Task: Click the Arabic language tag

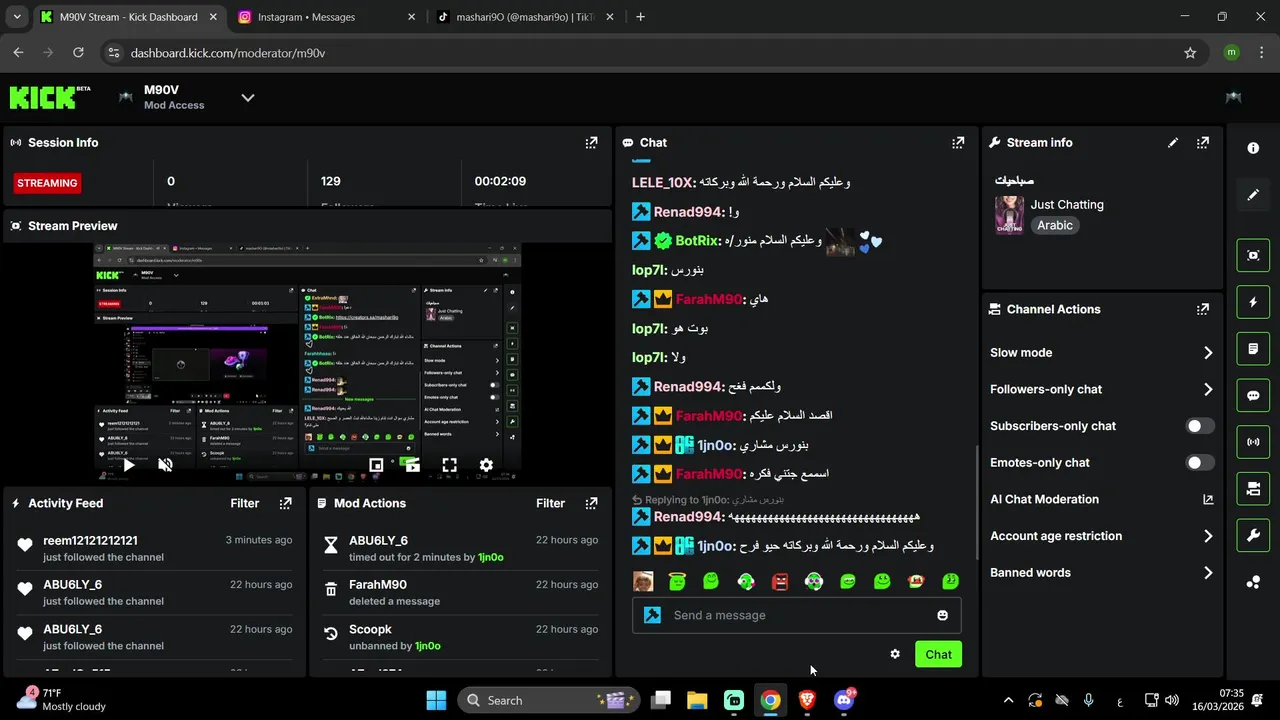Action: pyautogui.click(x=1054, y=225)
